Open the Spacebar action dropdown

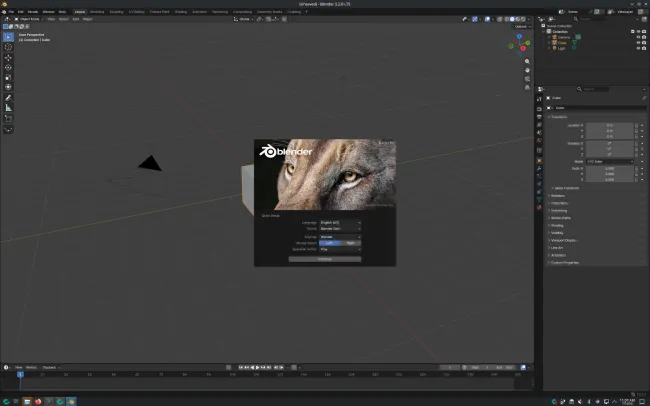coord(340,249)
